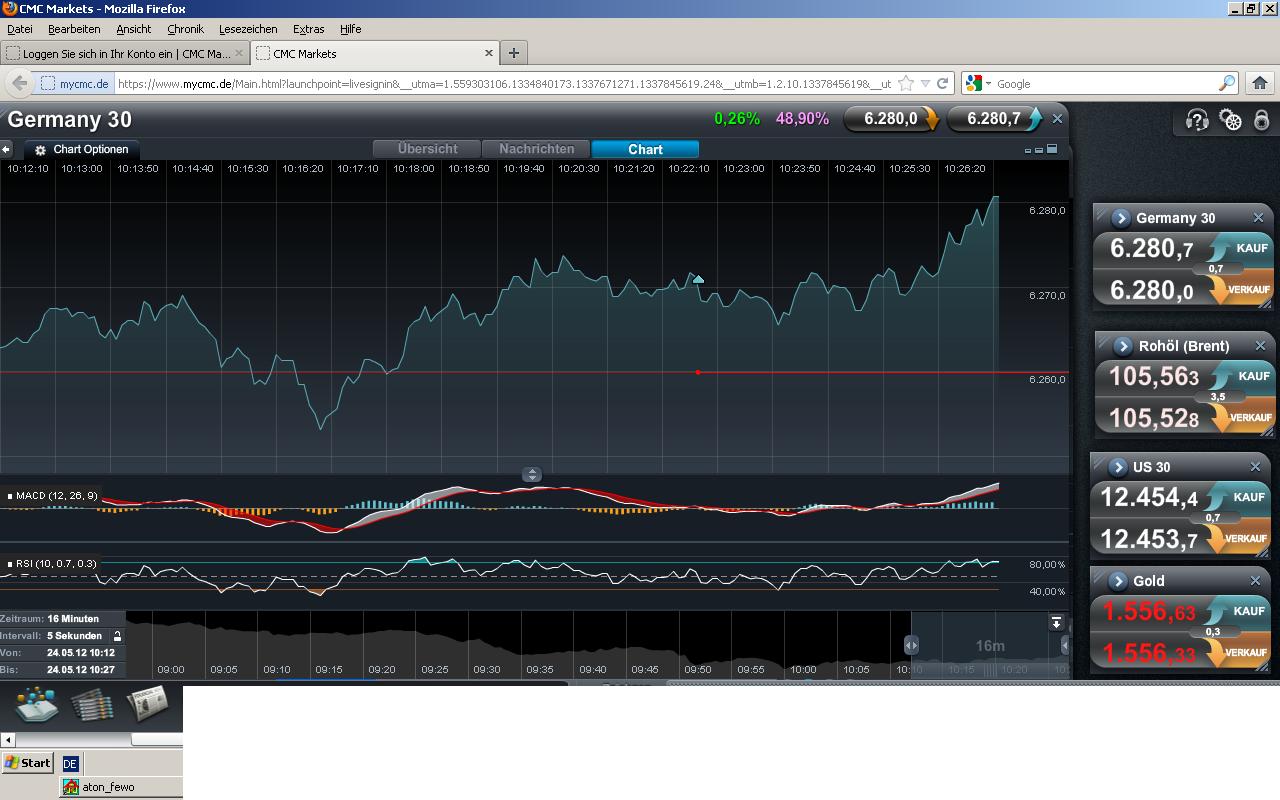Open the stacked lists icon in dock
This screenshot has width=1280, height=800.
[92, 704]
